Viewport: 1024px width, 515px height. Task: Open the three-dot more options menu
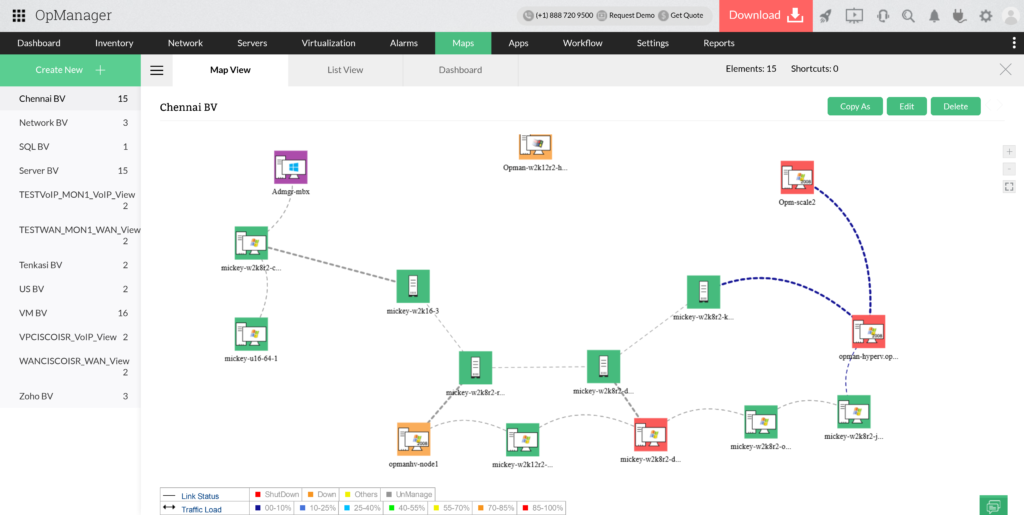tap(1014, 43)
